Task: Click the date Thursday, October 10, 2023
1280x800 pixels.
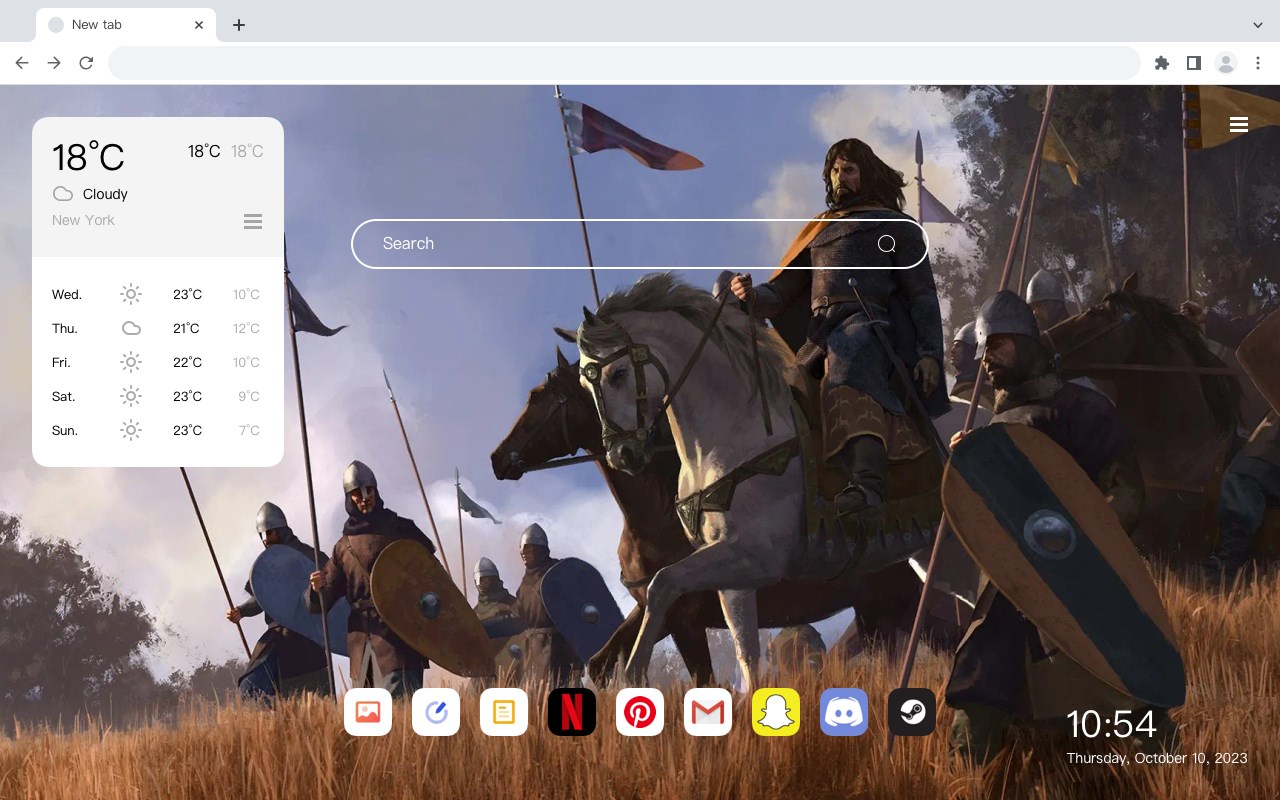Action: coord(1157,758)
